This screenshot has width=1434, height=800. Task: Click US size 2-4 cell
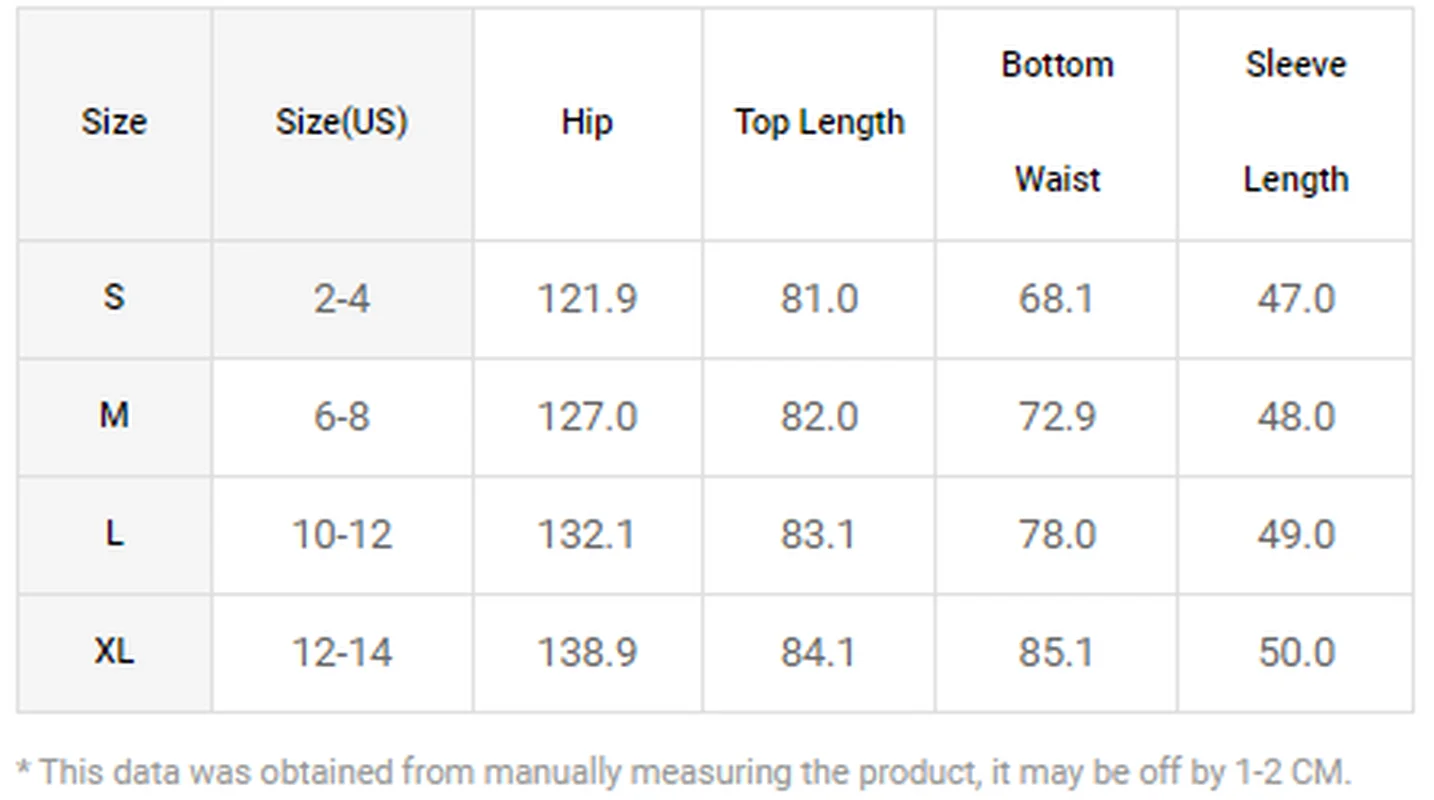[342, 299]
